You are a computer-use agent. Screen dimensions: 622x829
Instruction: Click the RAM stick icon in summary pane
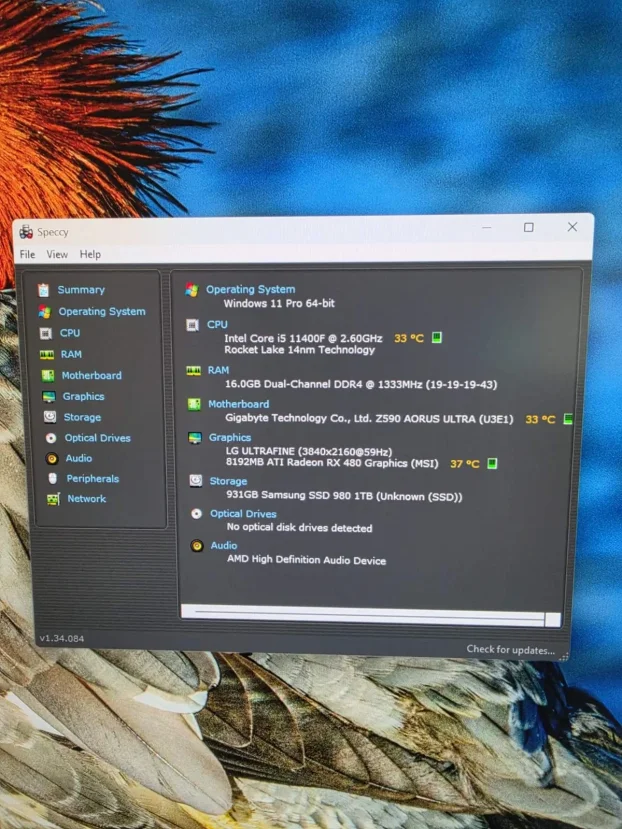194,371
